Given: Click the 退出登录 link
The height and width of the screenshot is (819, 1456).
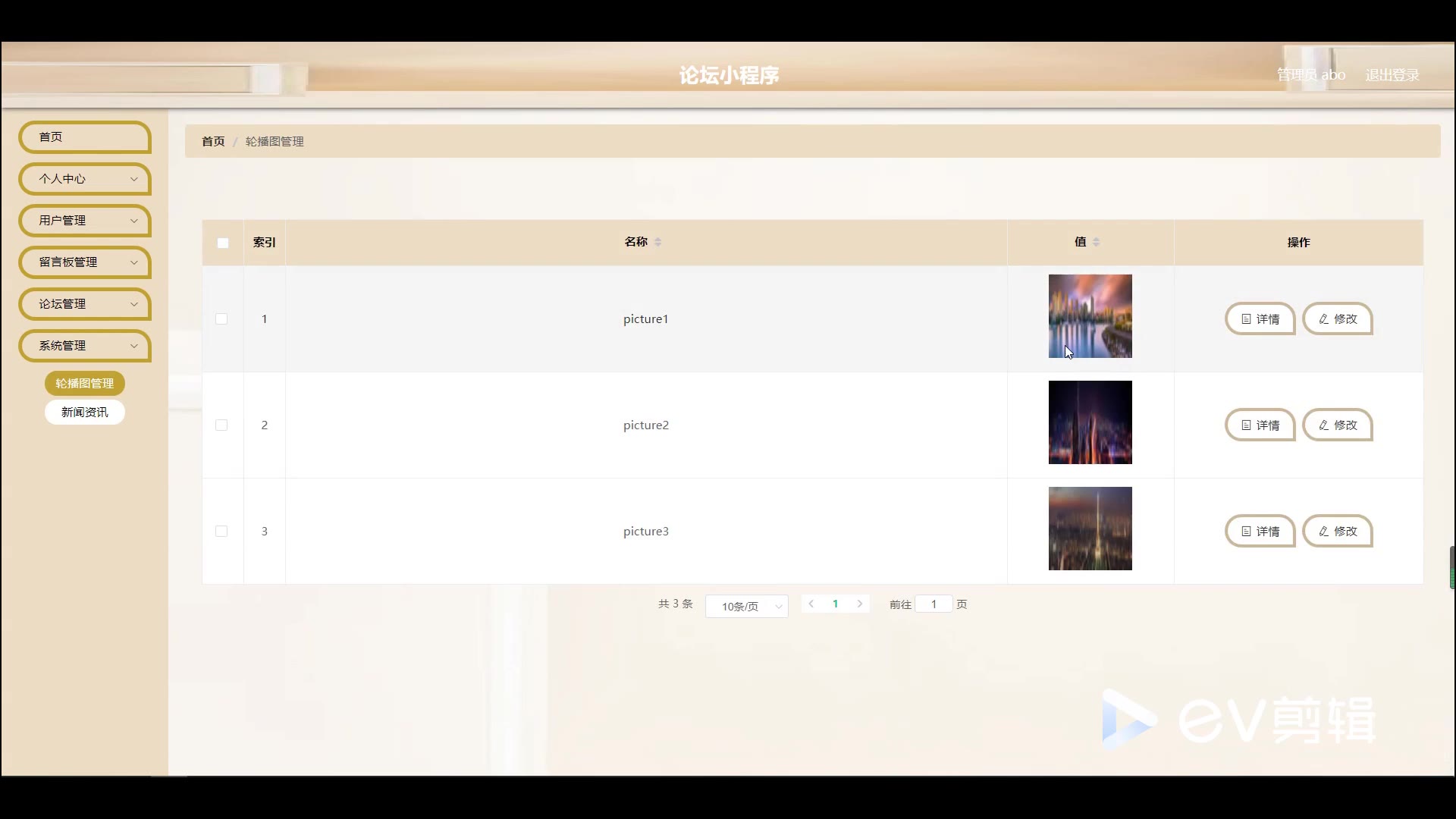Looking at the screenshot, I should 1392,75.
